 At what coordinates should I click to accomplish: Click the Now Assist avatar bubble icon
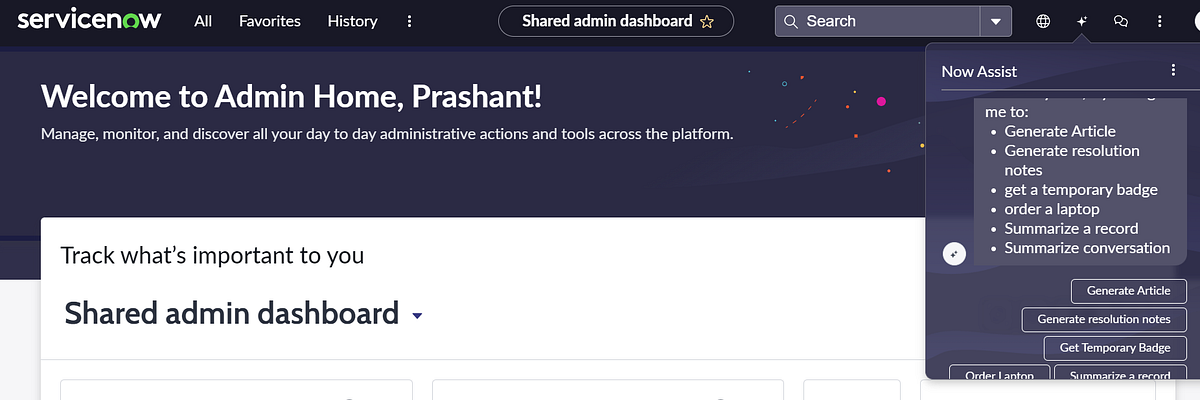pyautogui.click(x=954, y=254)
